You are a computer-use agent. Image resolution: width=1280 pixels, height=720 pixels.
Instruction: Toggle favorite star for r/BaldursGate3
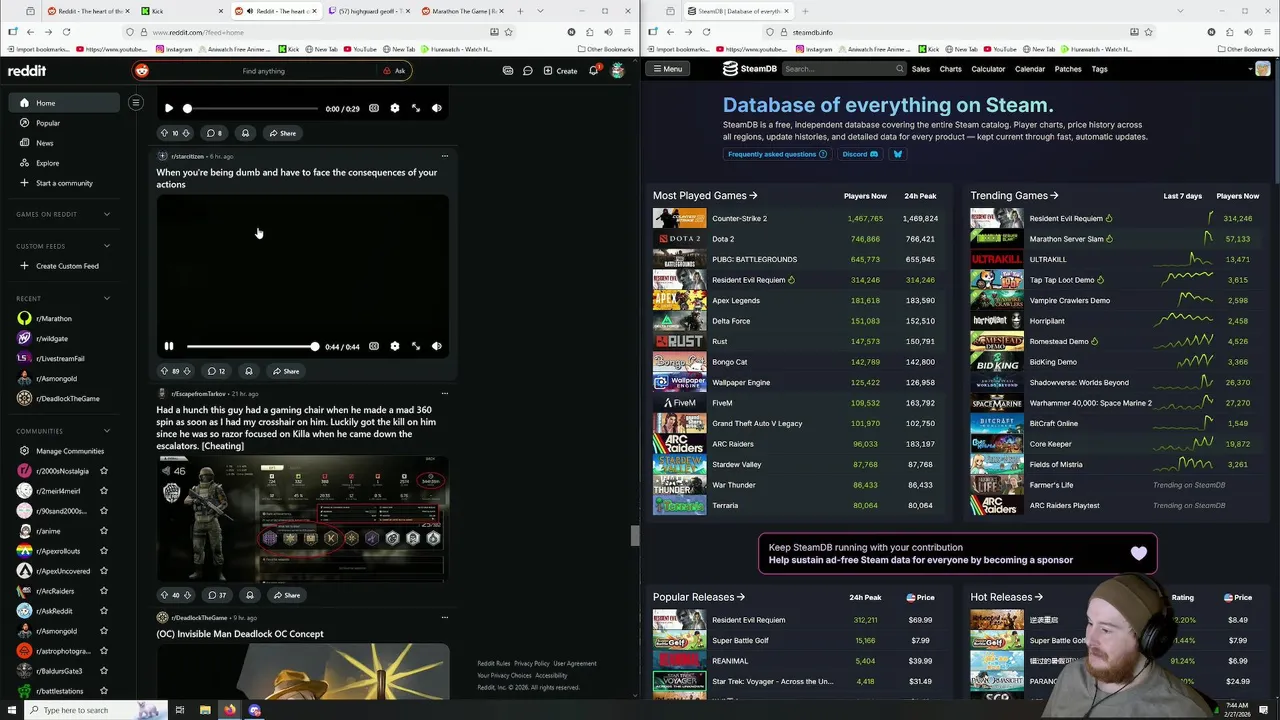[x=104, y=671]
